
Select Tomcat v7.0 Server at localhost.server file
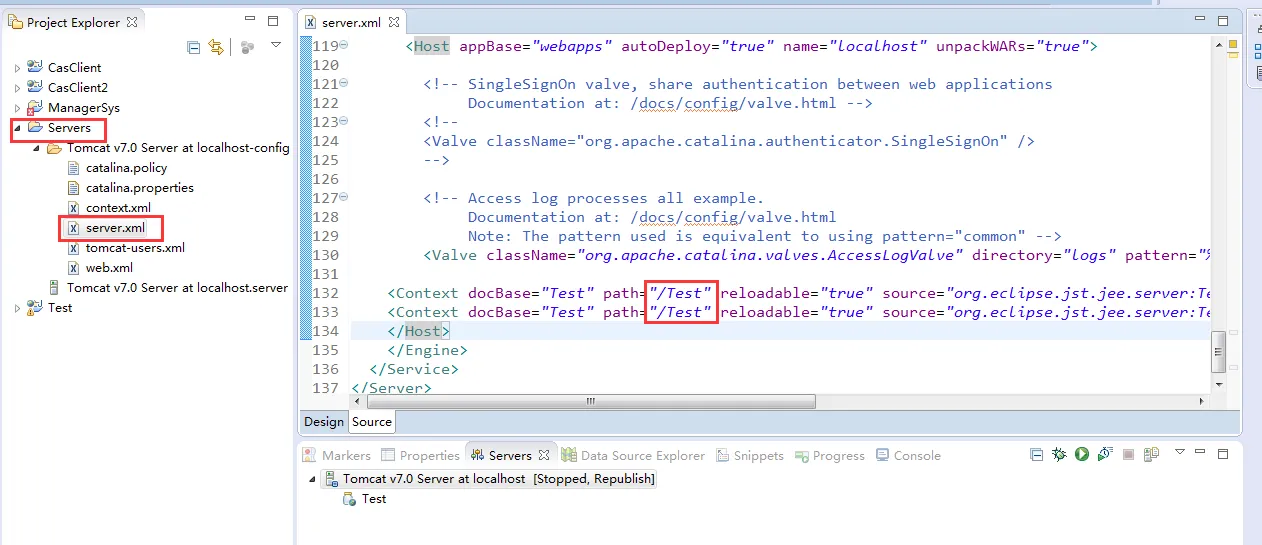(177, 288)
